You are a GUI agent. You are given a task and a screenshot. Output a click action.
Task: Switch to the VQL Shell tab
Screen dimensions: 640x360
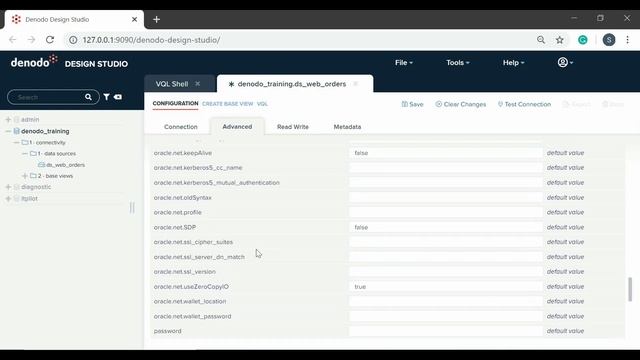point(172,84)
